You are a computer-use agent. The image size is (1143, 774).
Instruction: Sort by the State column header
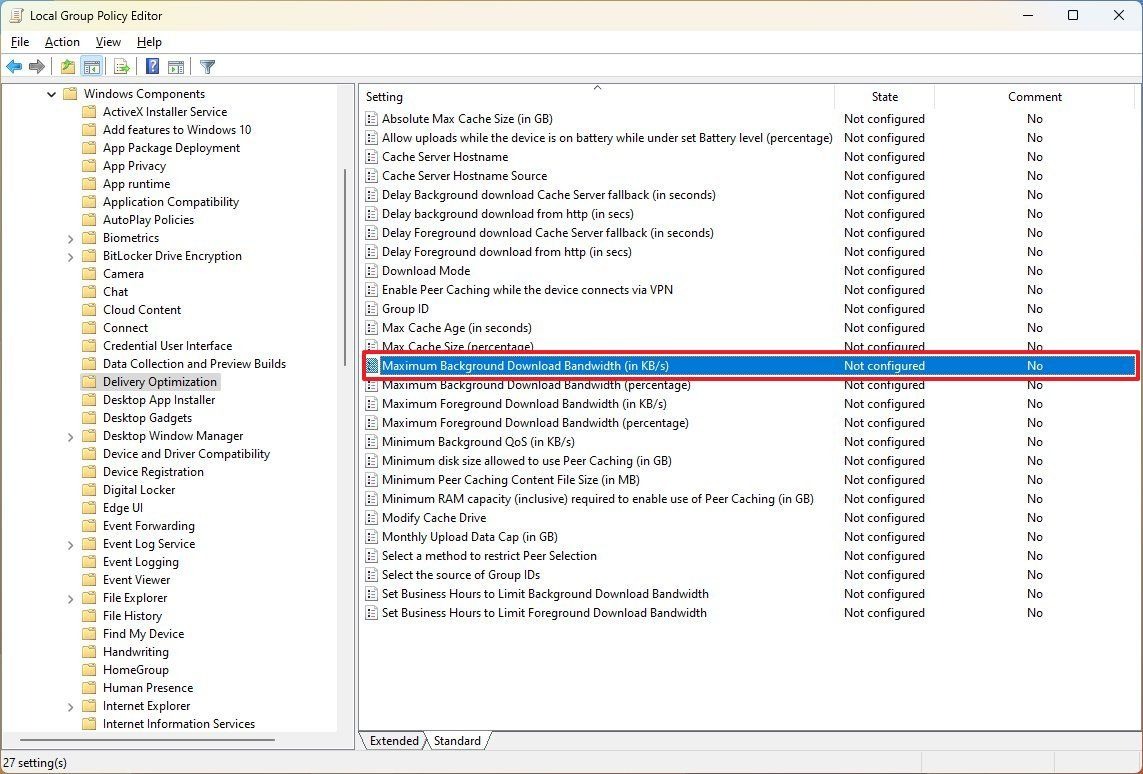[884, 97]
